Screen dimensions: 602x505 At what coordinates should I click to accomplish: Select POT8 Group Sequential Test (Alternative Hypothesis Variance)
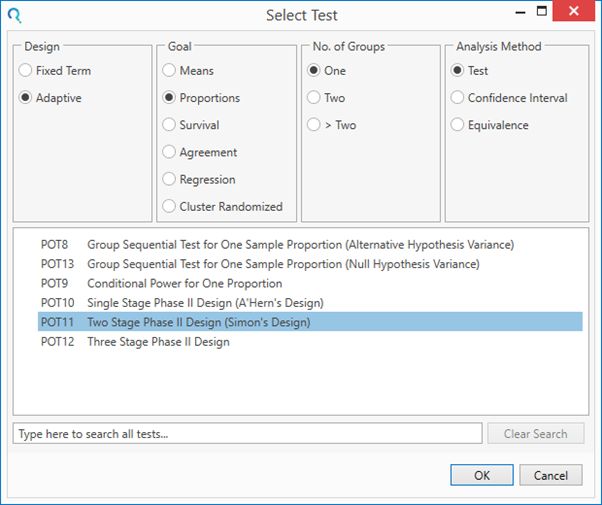(x=310, y=245)
